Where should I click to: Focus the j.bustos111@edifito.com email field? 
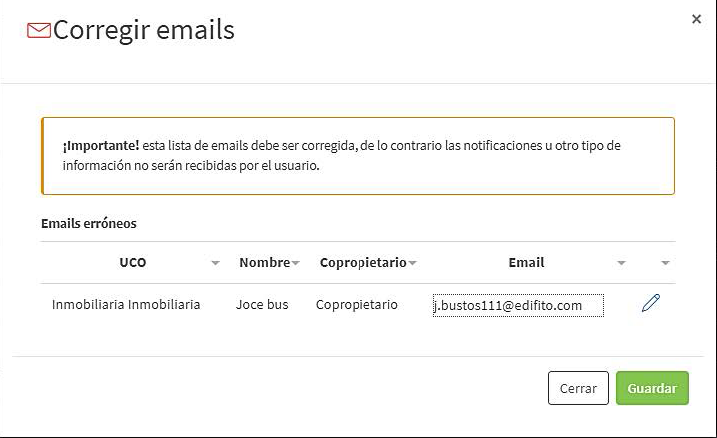pos(518,305)
